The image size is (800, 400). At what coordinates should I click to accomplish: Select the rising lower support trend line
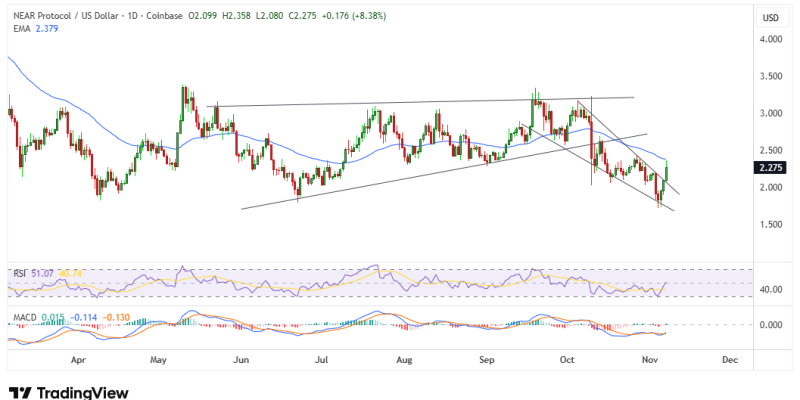click(x=400, y=178)
